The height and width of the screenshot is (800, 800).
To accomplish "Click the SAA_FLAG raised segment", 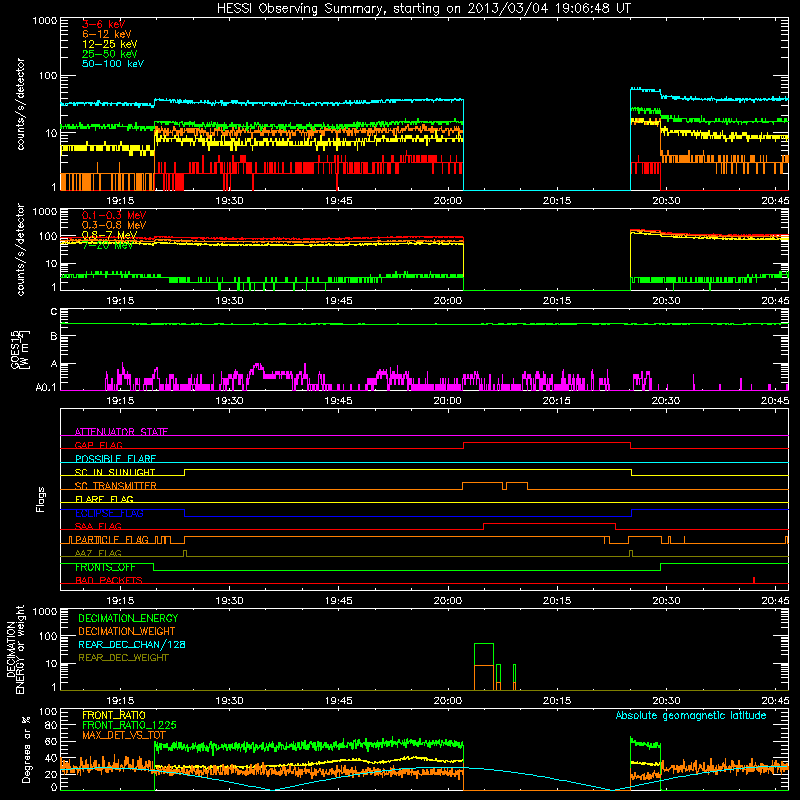I will click(549, 523).
